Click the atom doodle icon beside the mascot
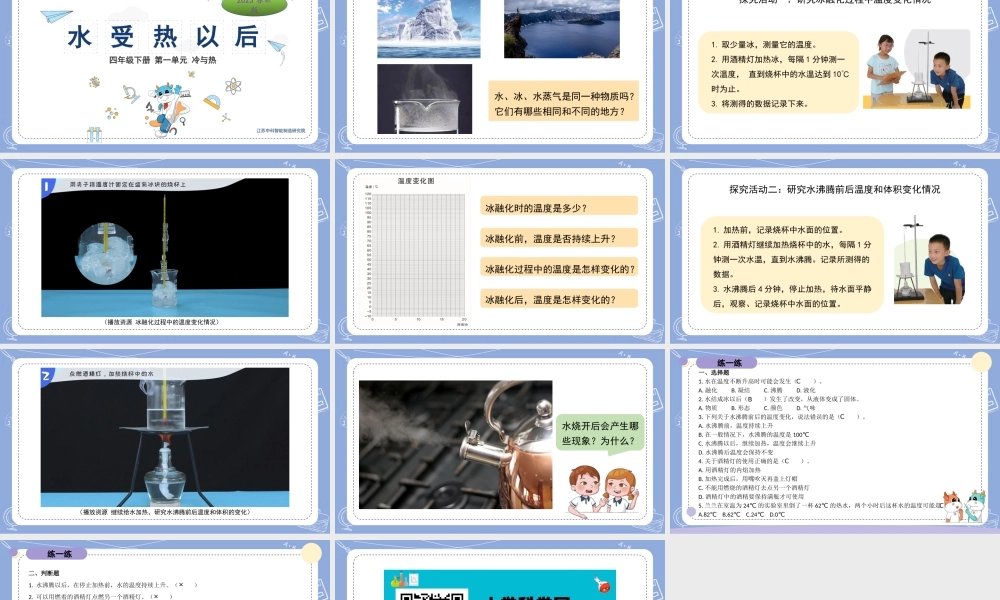 pos(231,88)
